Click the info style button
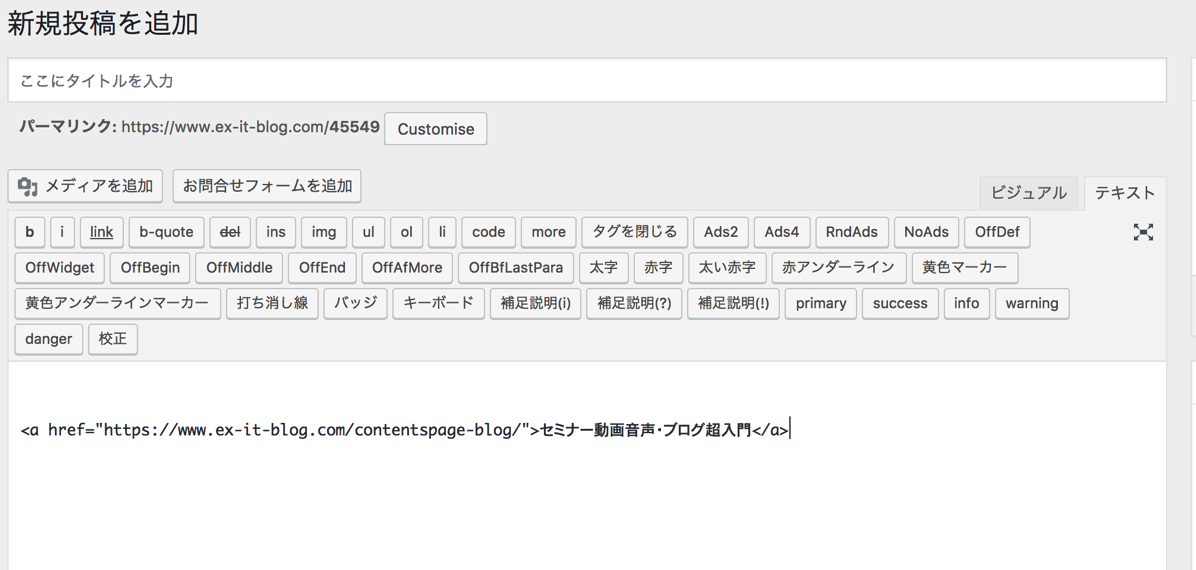Image resolution: width=1196 pixels, height=570 pixels. pos(966,304)
